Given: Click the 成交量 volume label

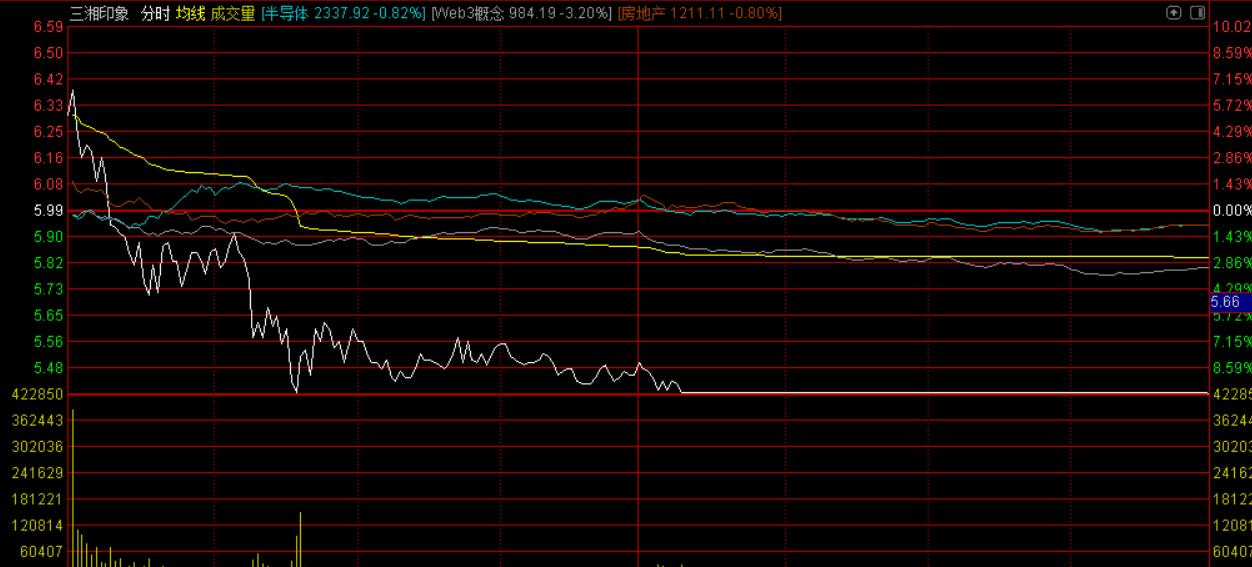Looking at the screenshot, I should [233, 13].
